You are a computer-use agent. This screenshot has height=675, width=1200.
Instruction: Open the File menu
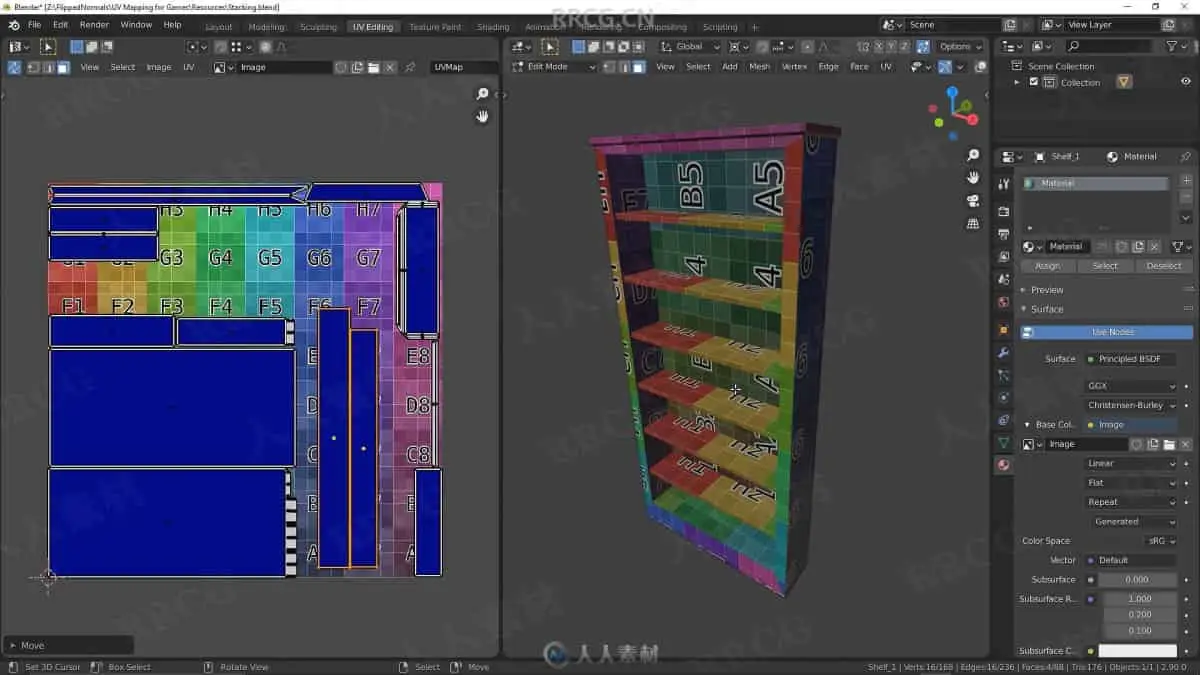(35, 24)
